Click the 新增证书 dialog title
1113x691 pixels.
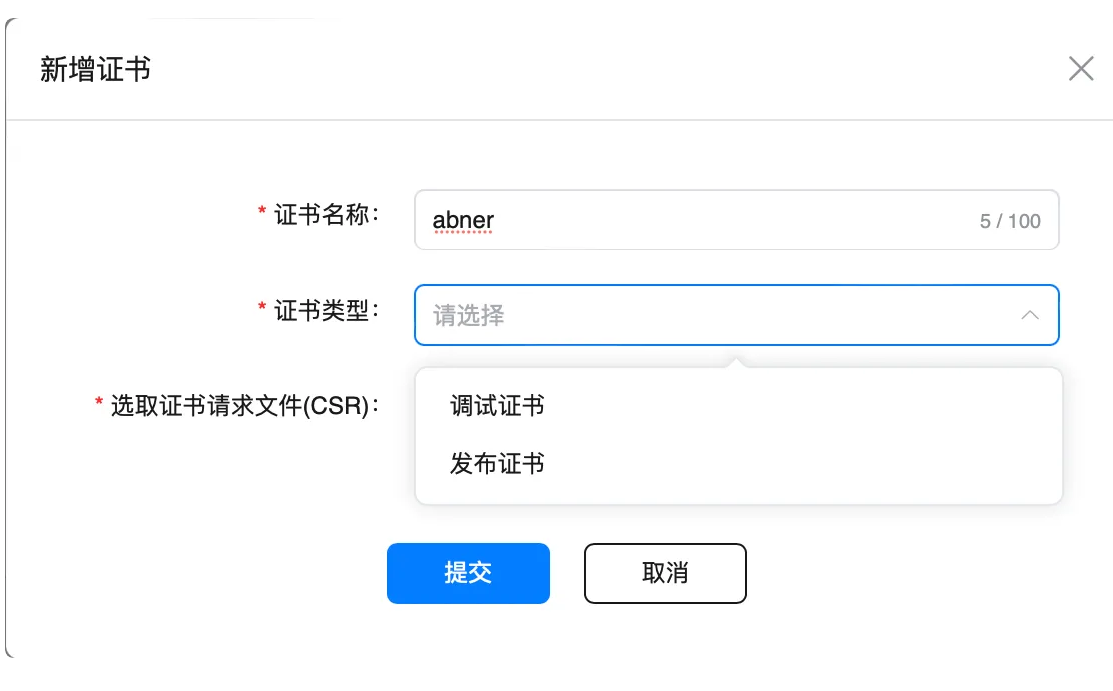point(95,70)
